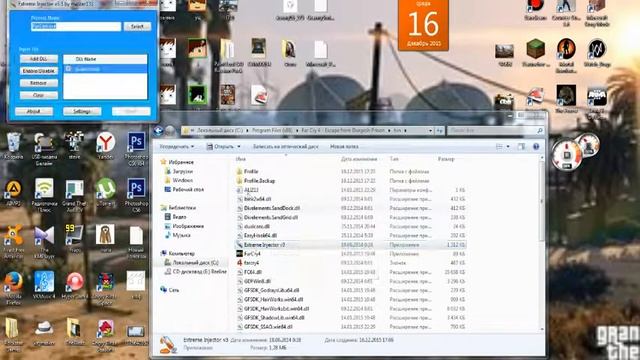Screen dimensions: 640x360
Task: Click 'Записать на оптический диск' toolbar item
Action: click(x=285, y=147)
